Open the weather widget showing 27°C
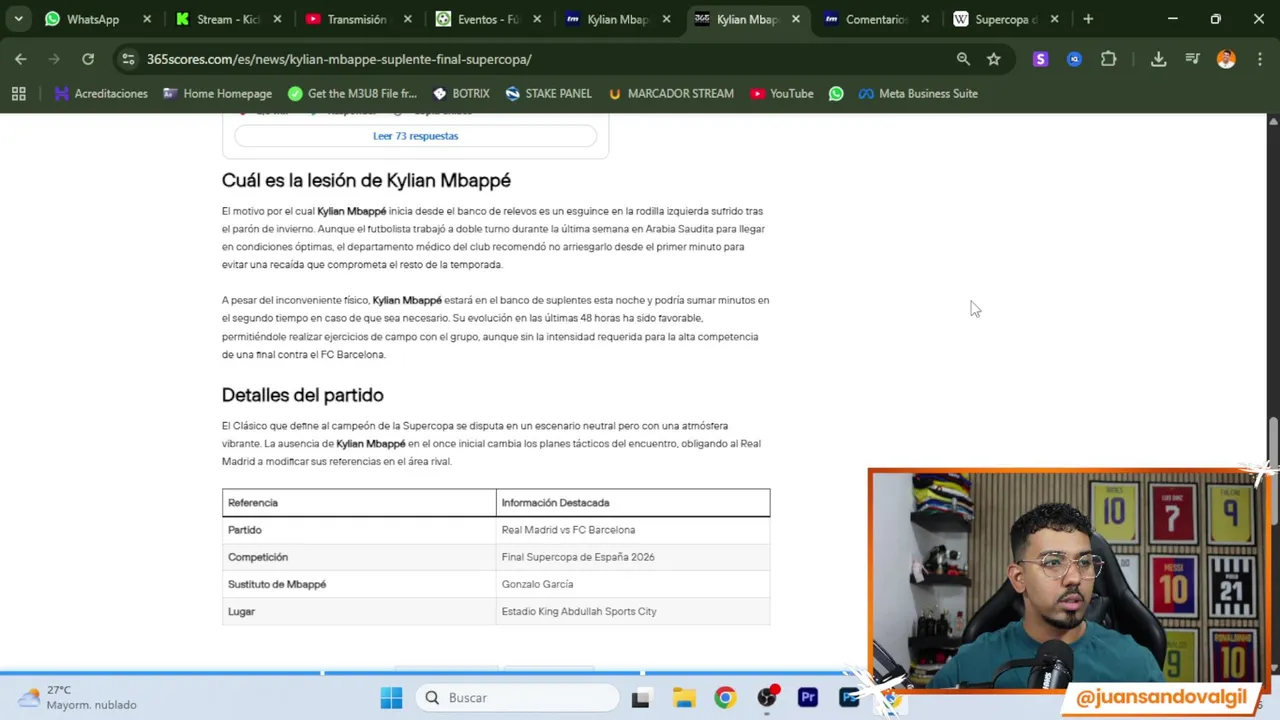Viewport: 1280px width, 720px height. [x=80, y=697]
